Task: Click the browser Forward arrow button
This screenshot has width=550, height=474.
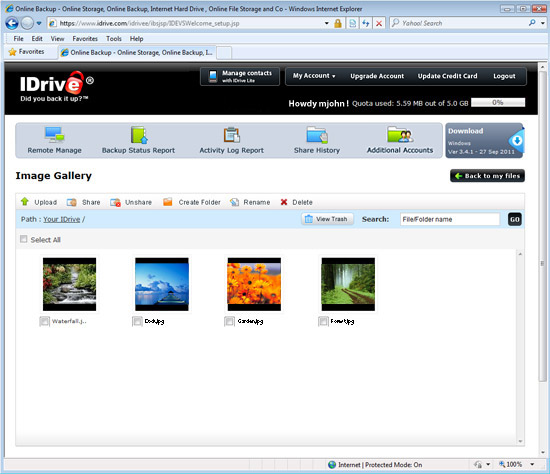Action: [x=27, y=24]
